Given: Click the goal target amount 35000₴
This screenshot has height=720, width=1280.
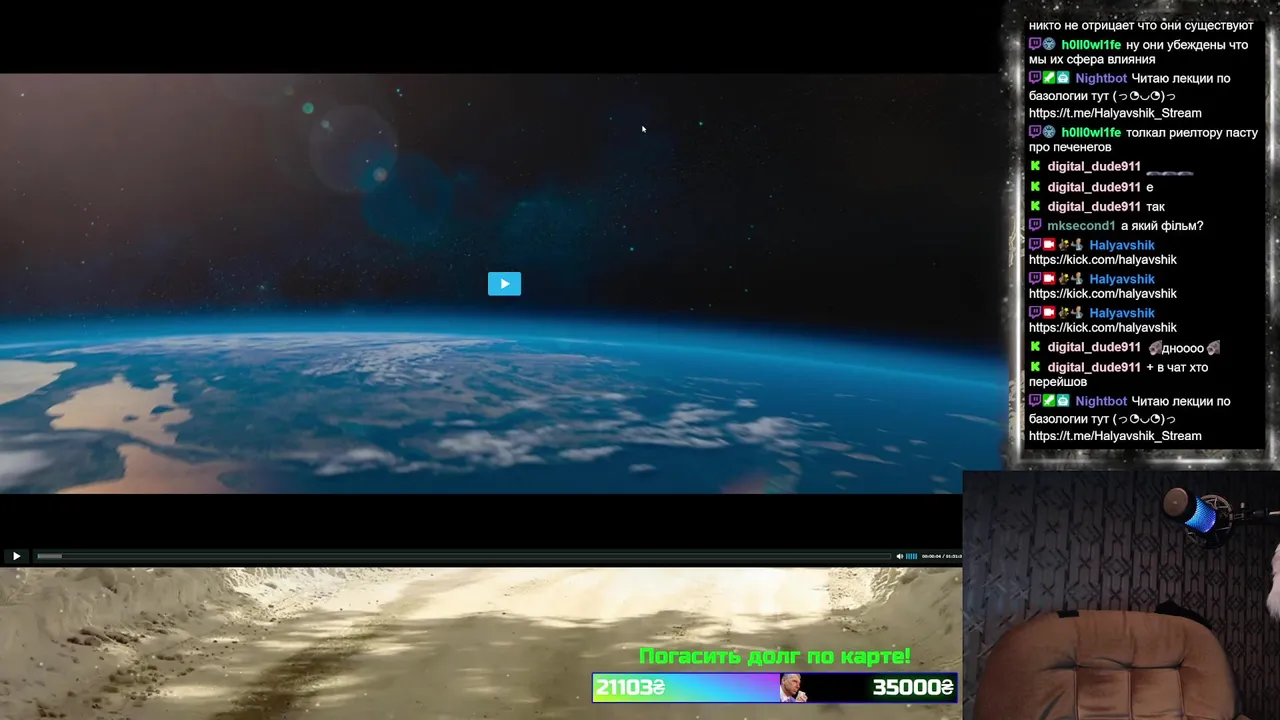Looking at the screenshot, I should (913, 687).
